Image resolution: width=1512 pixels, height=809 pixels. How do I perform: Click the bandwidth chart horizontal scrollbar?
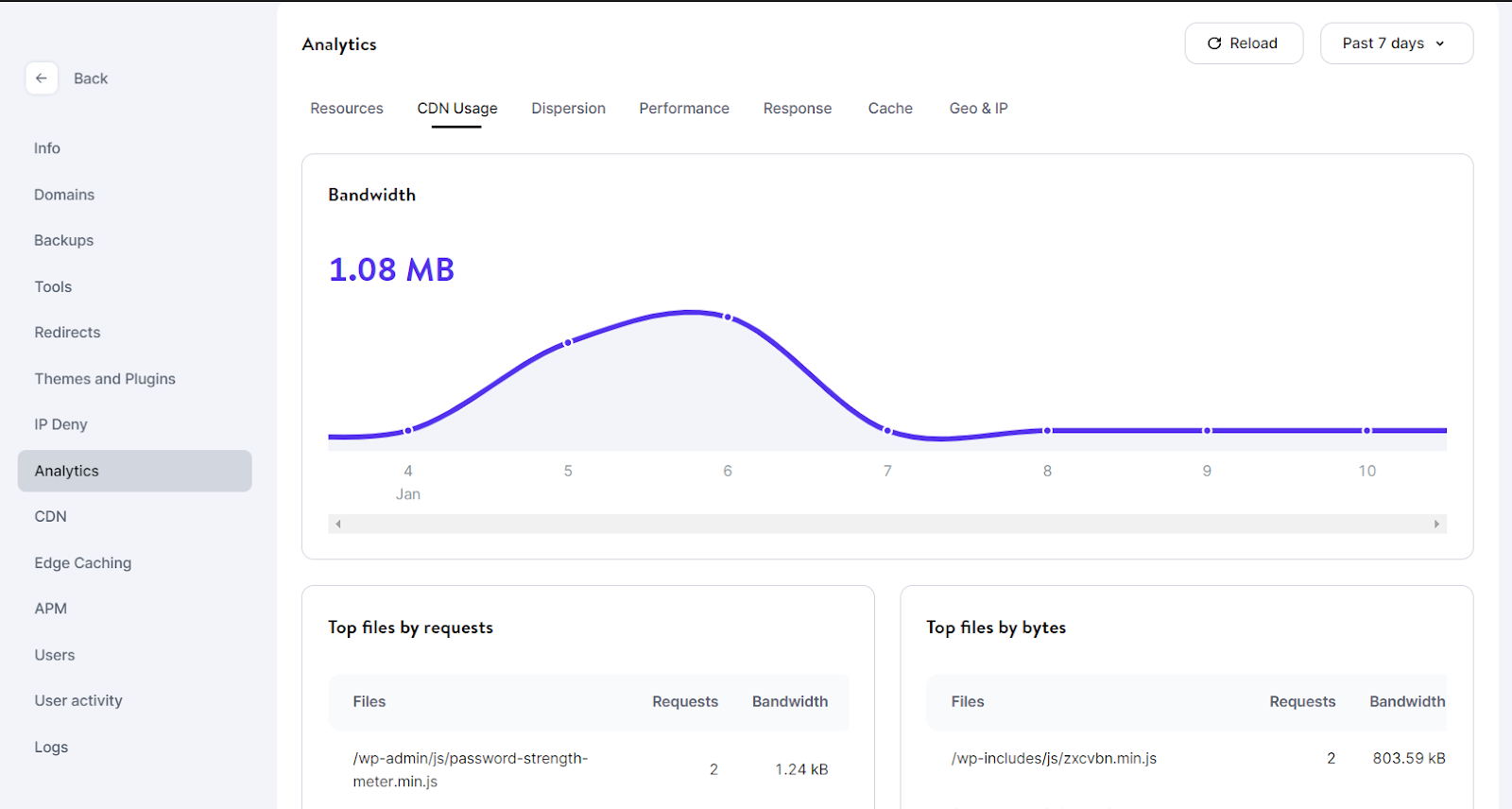click(887, 524)
